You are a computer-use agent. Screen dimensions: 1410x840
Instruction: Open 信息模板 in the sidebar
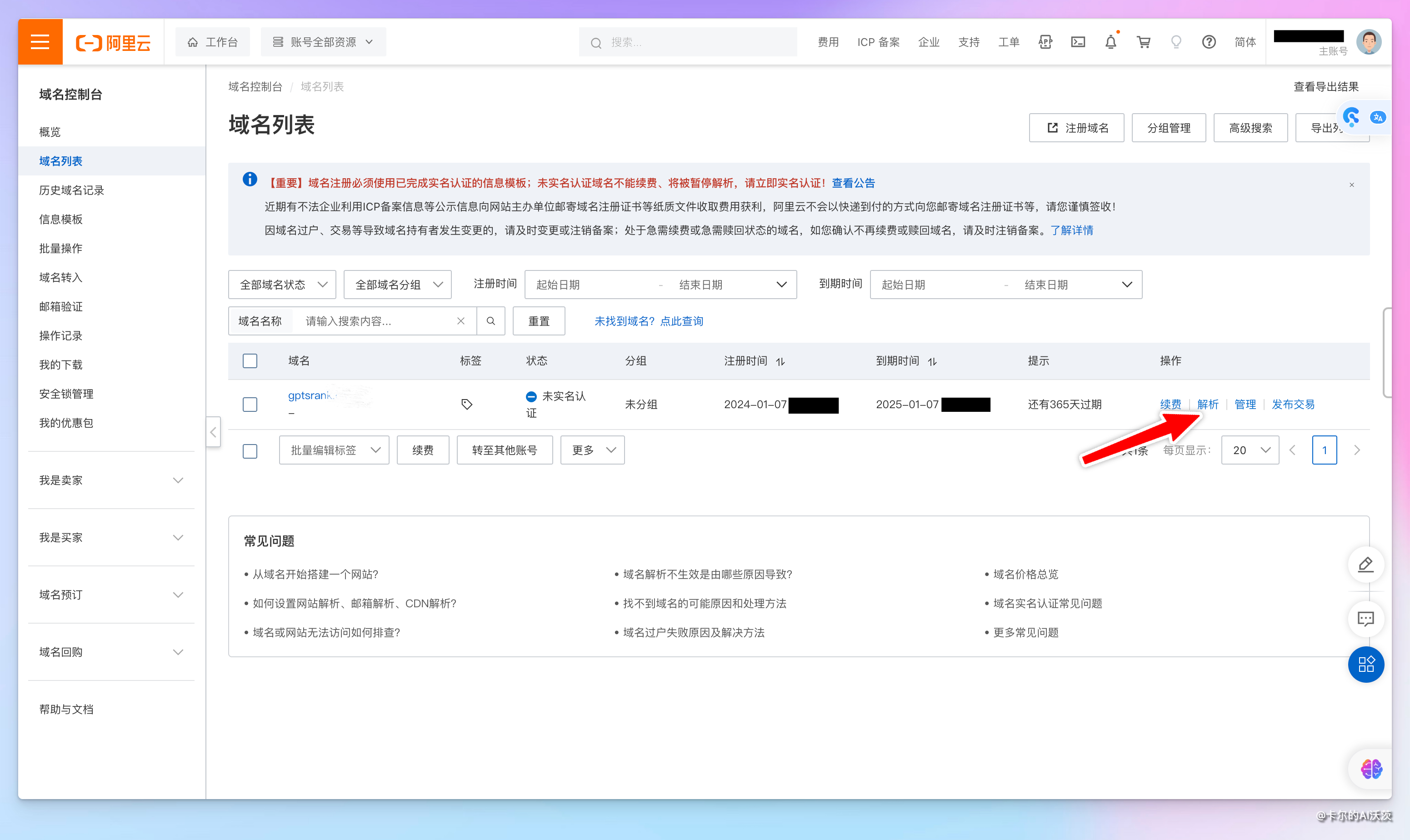[x=60, y=219]
